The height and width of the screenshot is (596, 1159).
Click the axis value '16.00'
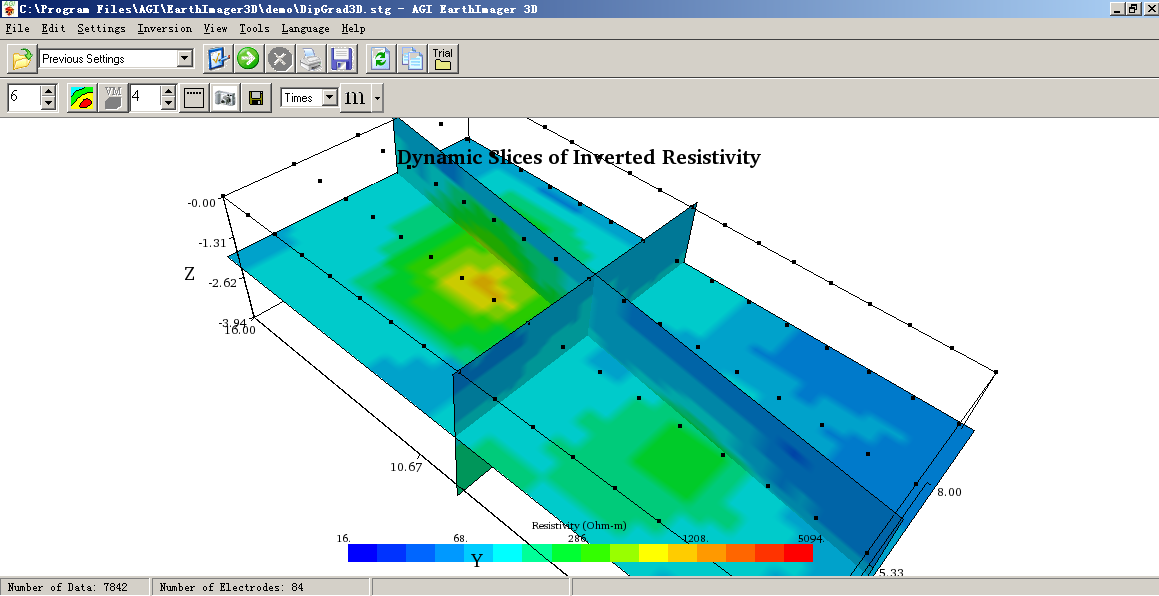[x=239, y=330]
